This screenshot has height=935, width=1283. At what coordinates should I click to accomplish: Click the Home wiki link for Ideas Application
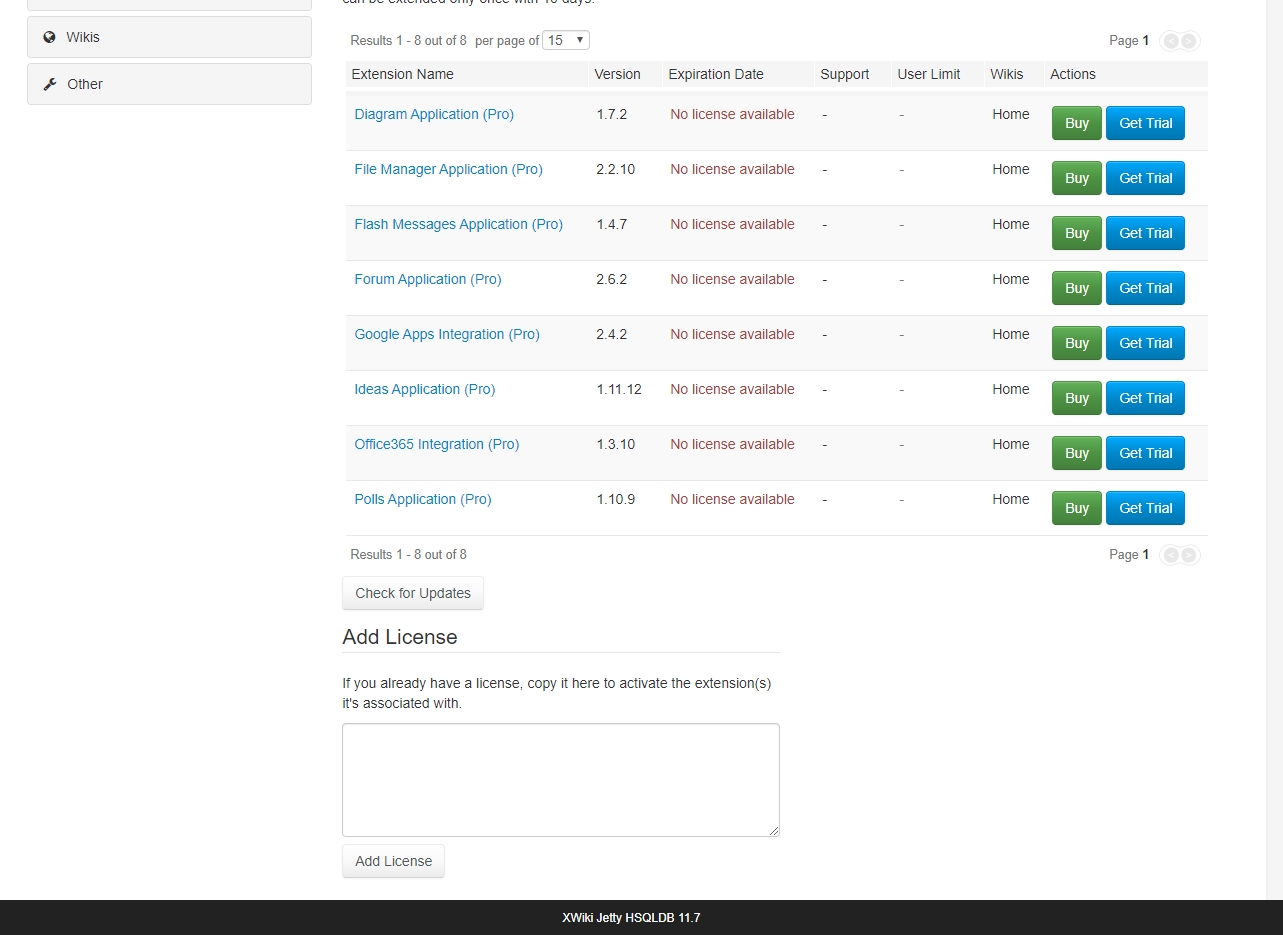pos(1010,389)
